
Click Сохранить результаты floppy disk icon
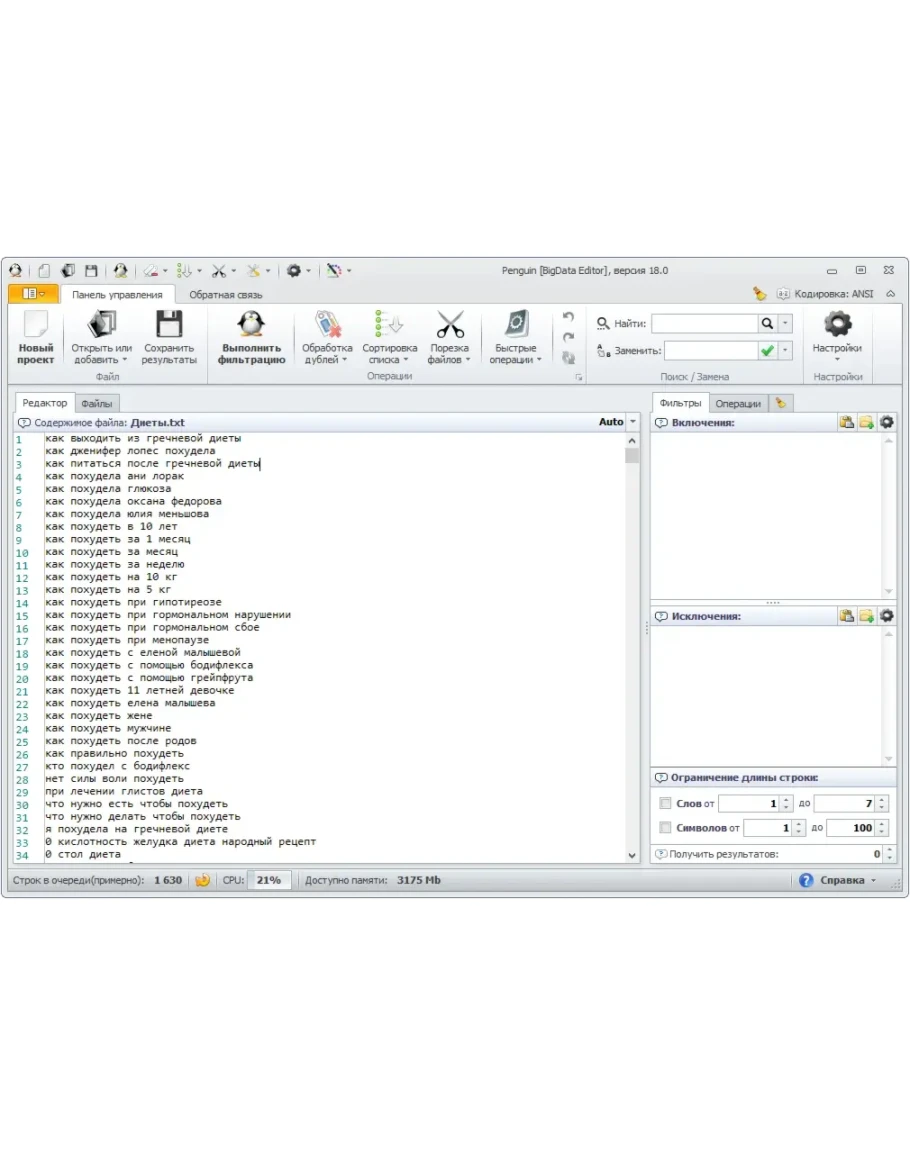pyautogui.click(x=169, y=326)
